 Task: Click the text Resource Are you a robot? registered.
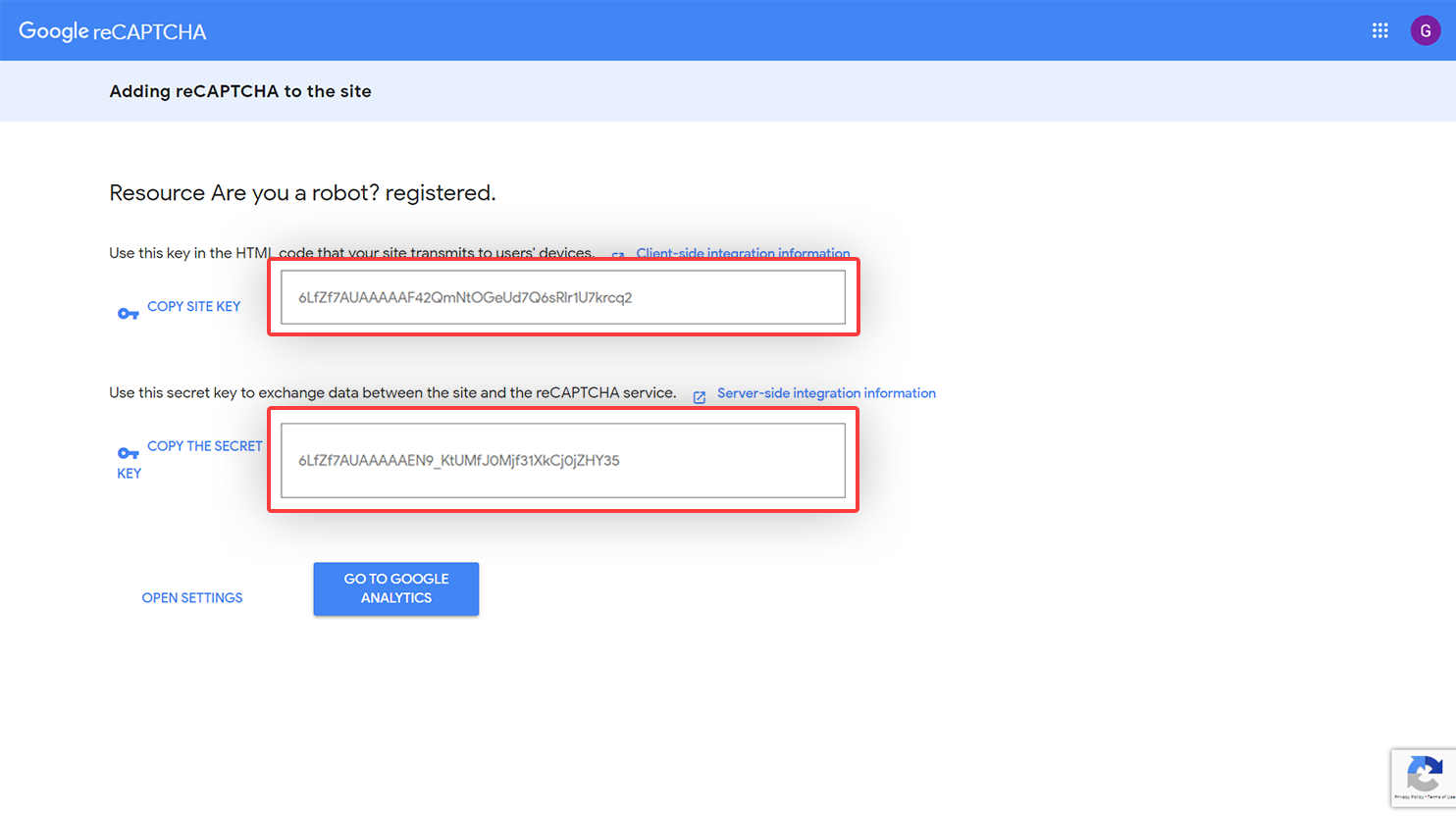tap(302, 193)
